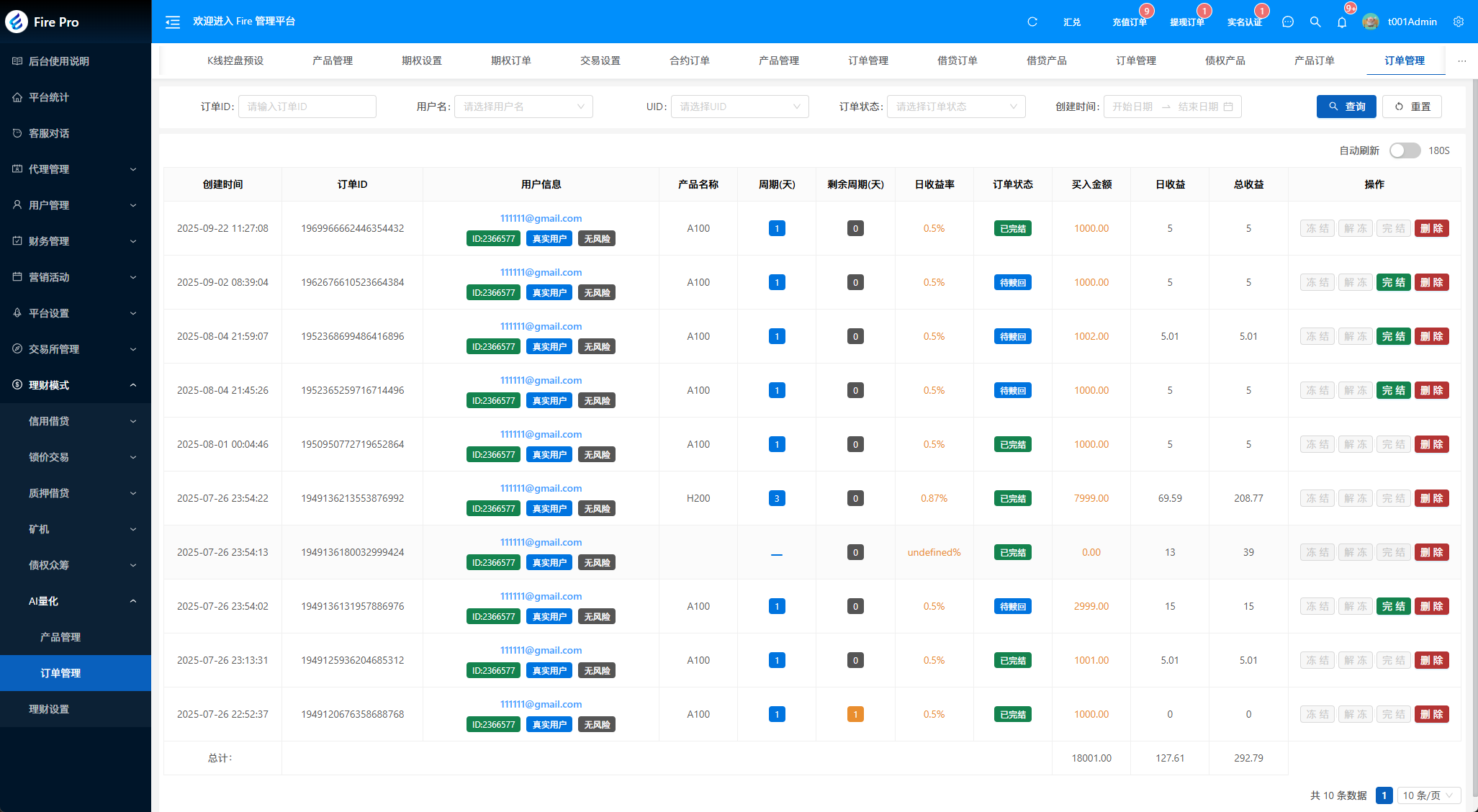Click the sidebar collapse menu icon
This screenshot has width=1478, height=812.
(x=173, y=22)
